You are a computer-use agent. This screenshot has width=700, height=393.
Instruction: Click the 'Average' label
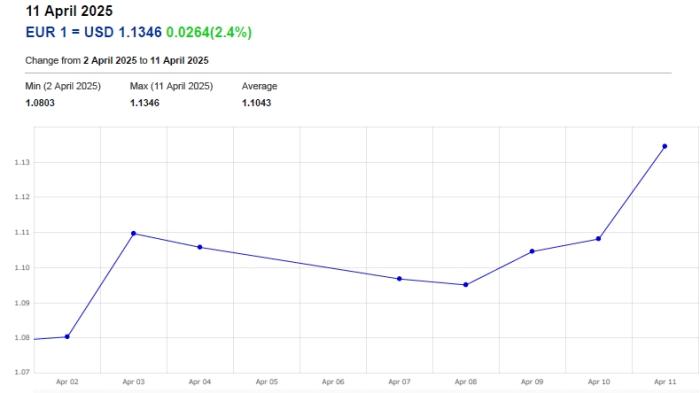[x=259, y=86]
